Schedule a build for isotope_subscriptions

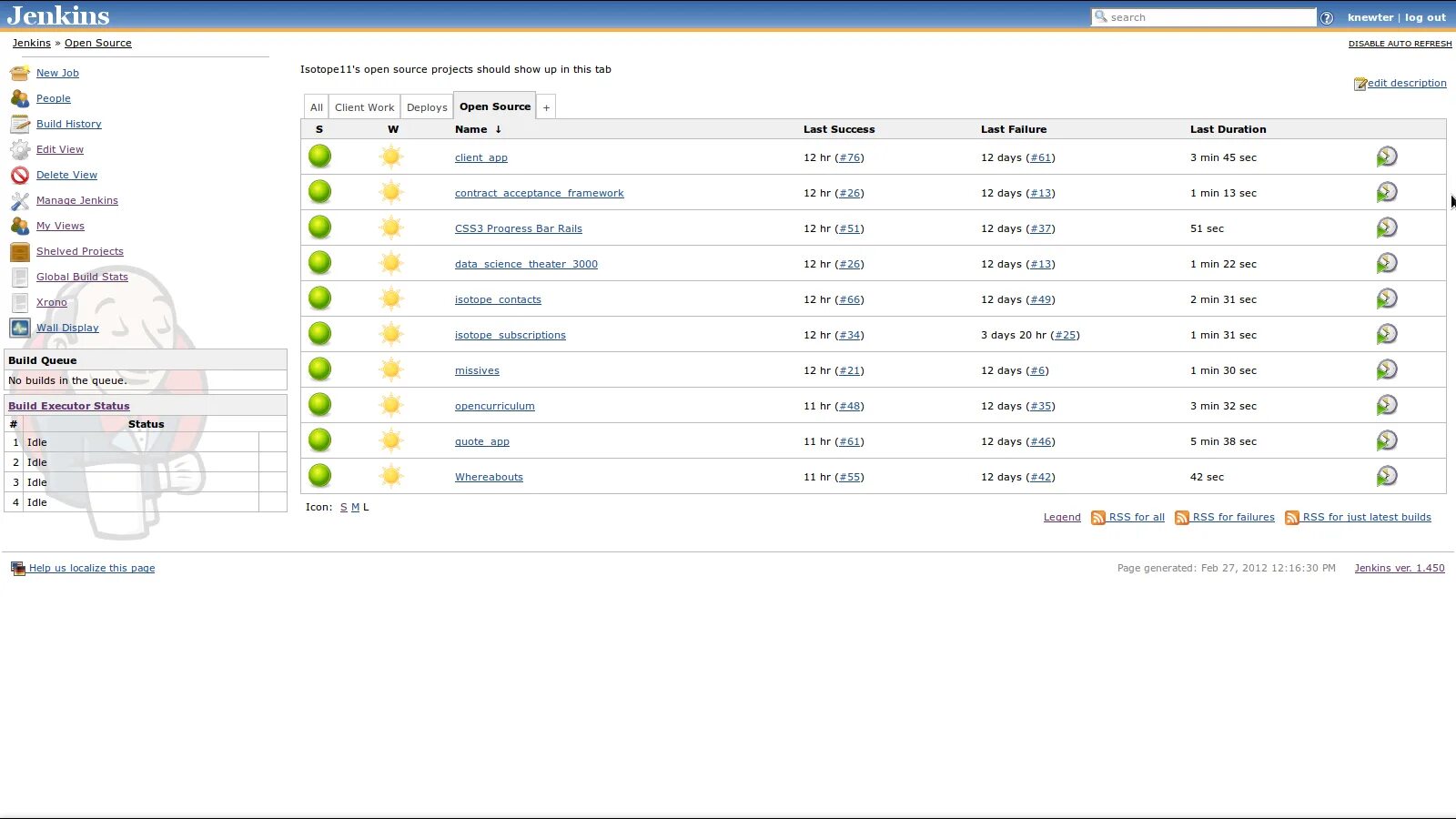point(1387,334)
